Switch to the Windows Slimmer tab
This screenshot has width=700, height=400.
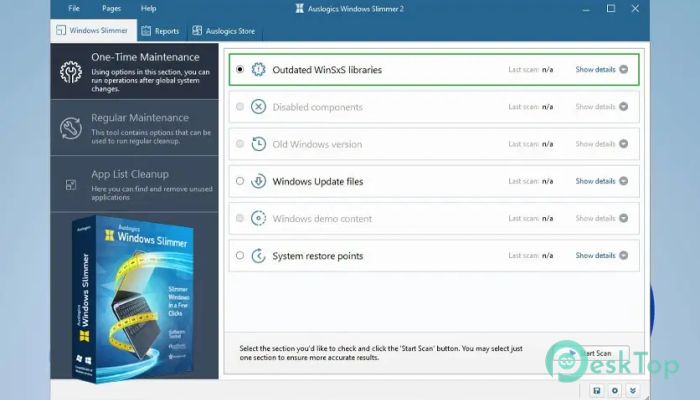(94, 30)
